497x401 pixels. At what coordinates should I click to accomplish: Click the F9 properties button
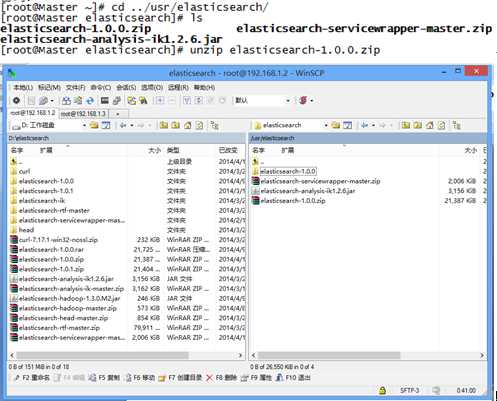[256, 378]
